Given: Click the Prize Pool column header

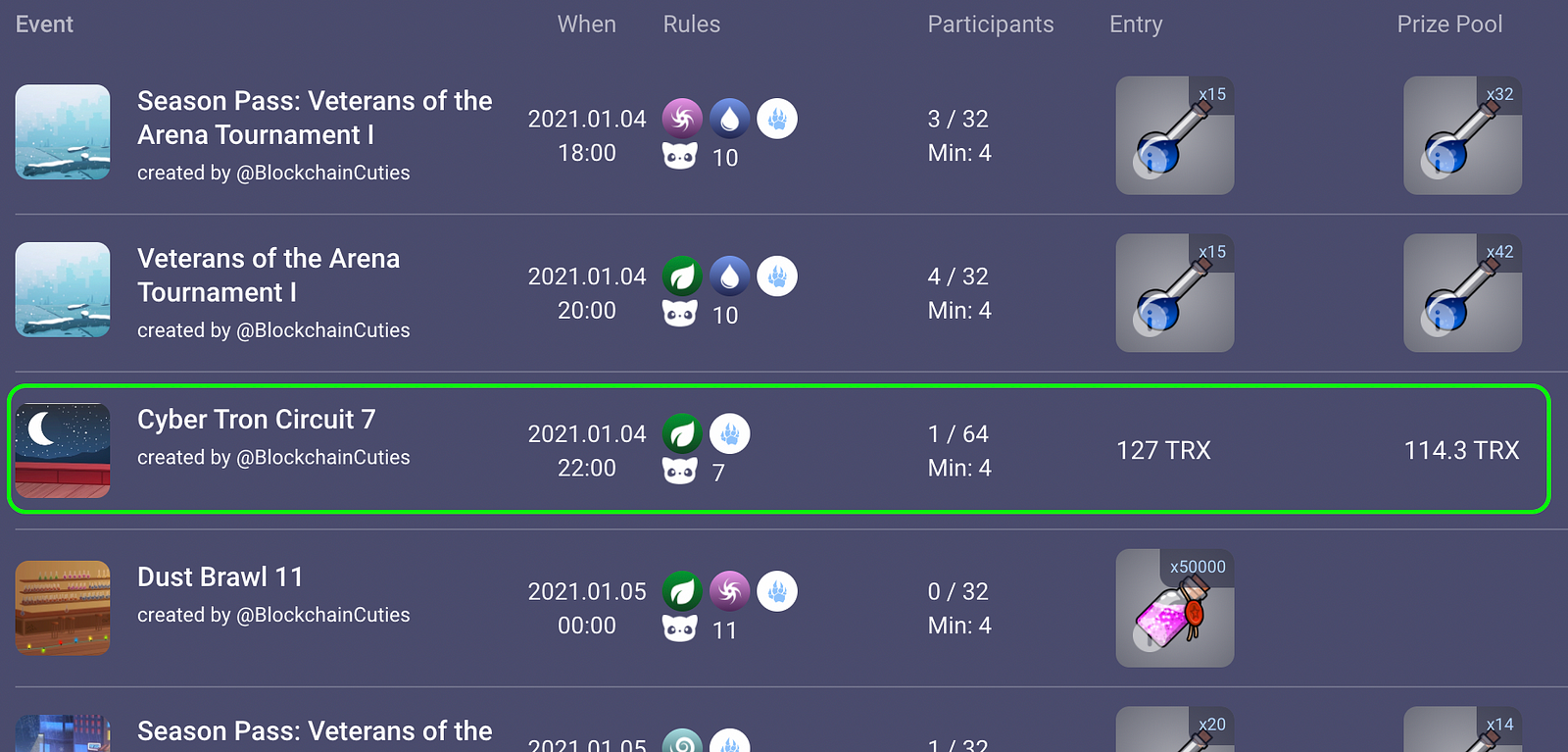Looking at the screenshot, I should (1449, 25).
